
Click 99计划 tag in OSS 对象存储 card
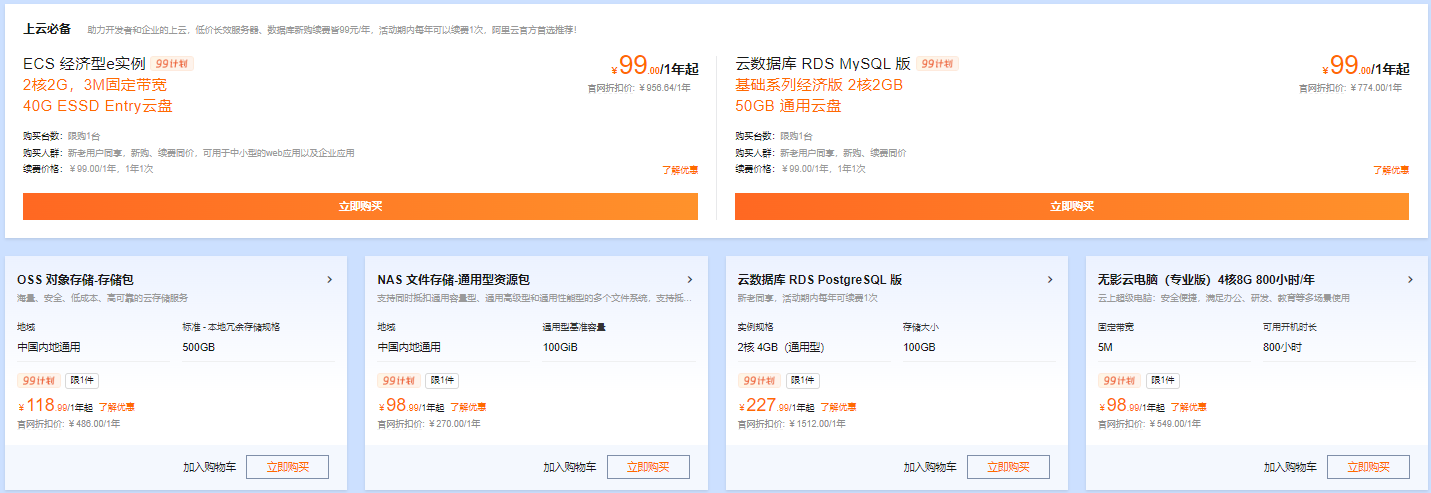click(x=38, y=380)
